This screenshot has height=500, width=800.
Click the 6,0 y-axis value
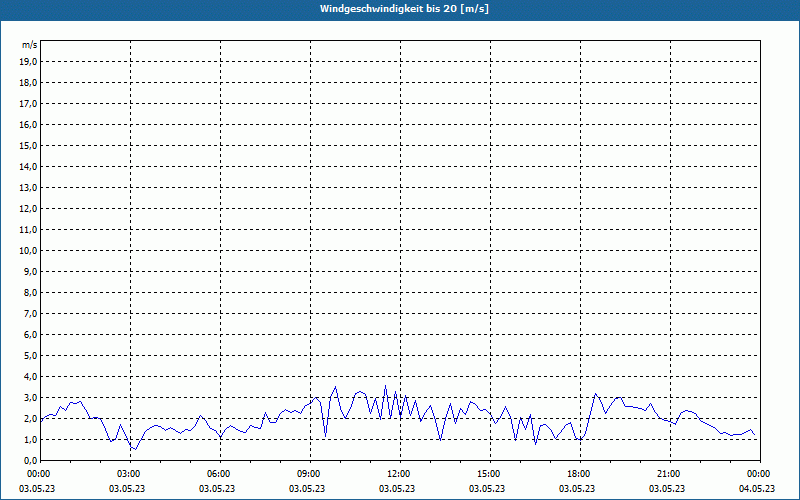(x=31, y=335)
